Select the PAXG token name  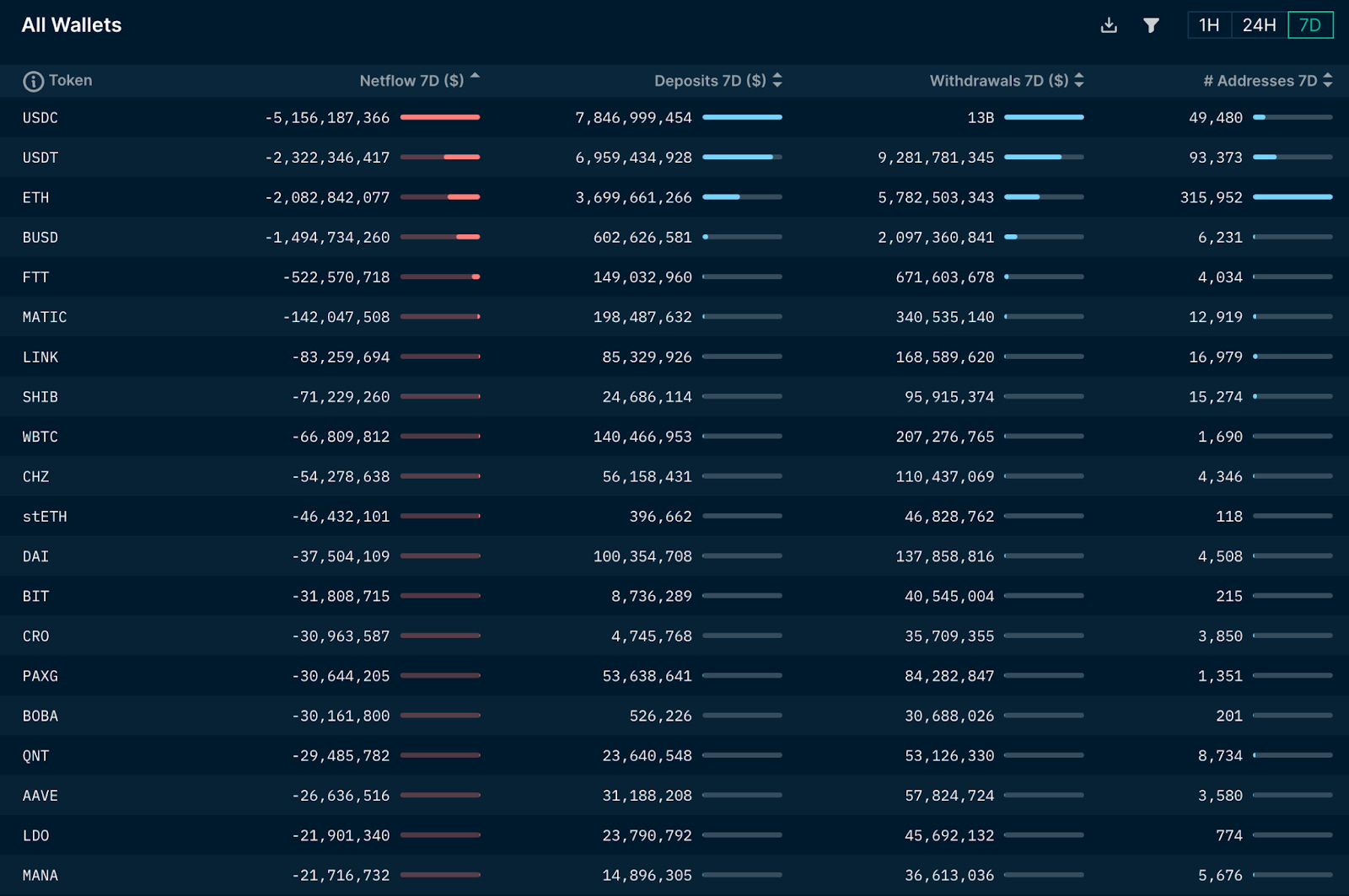[40, 676]
